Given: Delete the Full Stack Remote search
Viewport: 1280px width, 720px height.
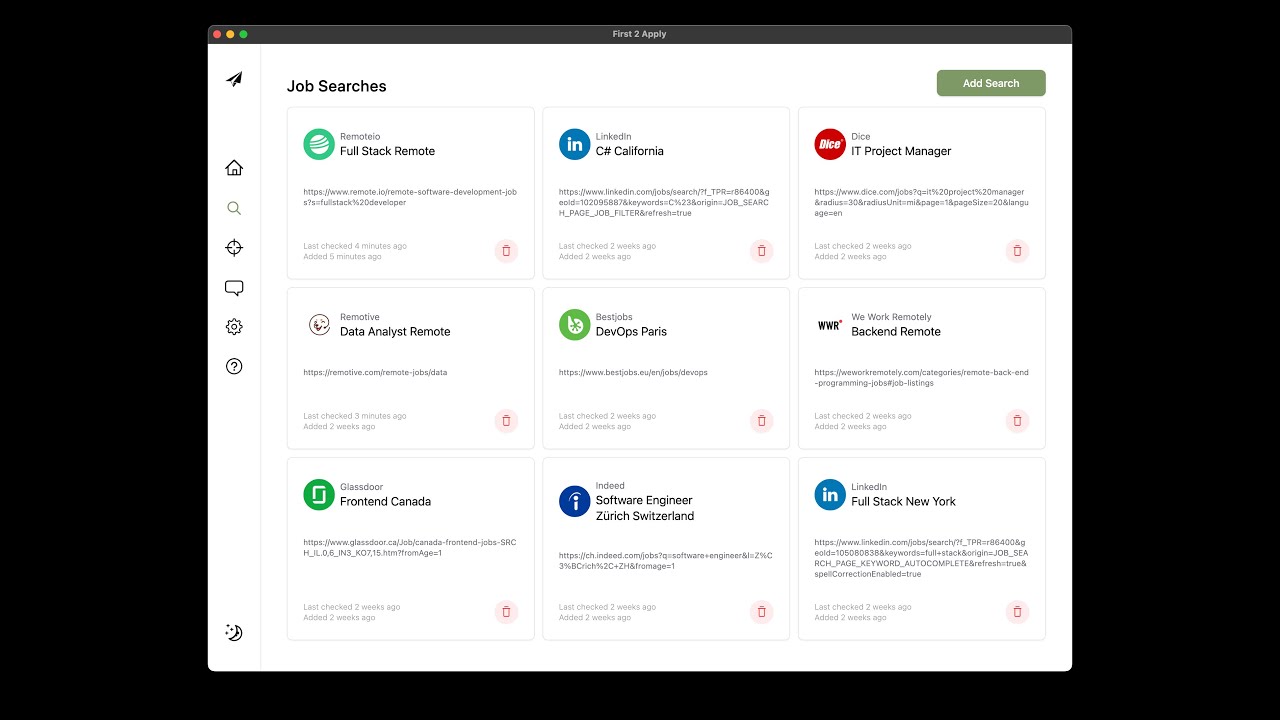Looking at the screenshot, I should (x=506, y=251).
